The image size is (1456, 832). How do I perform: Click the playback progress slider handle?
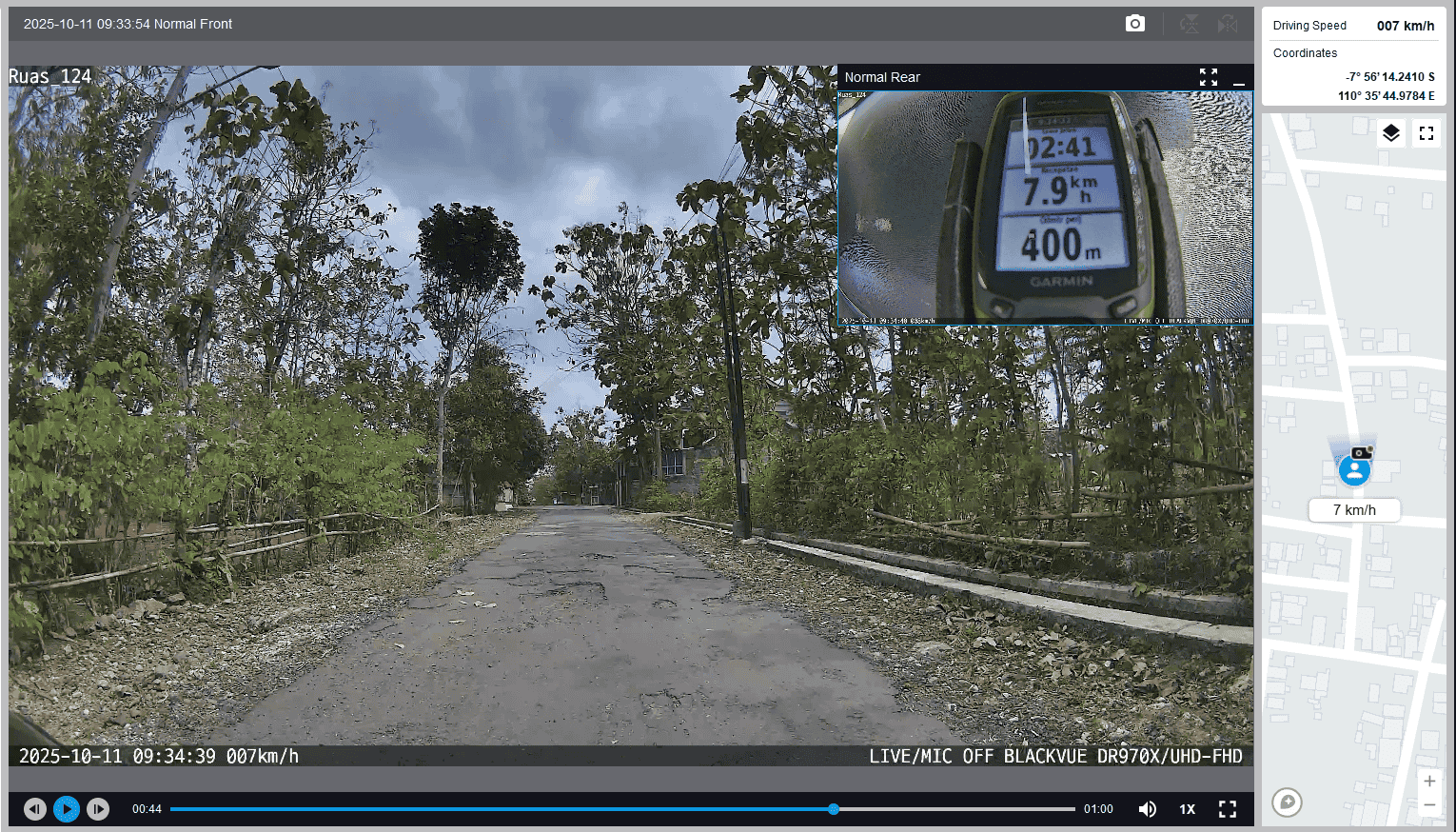834,809
